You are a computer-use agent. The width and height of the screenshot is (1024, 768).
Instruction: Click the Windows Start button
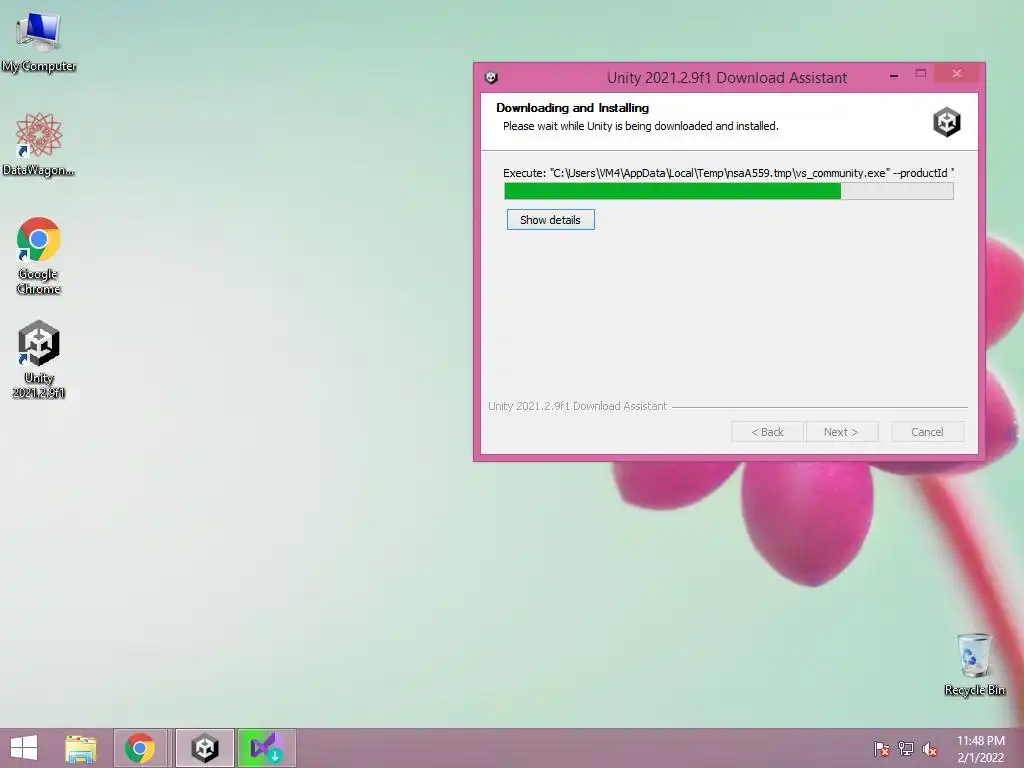[24, 748]
